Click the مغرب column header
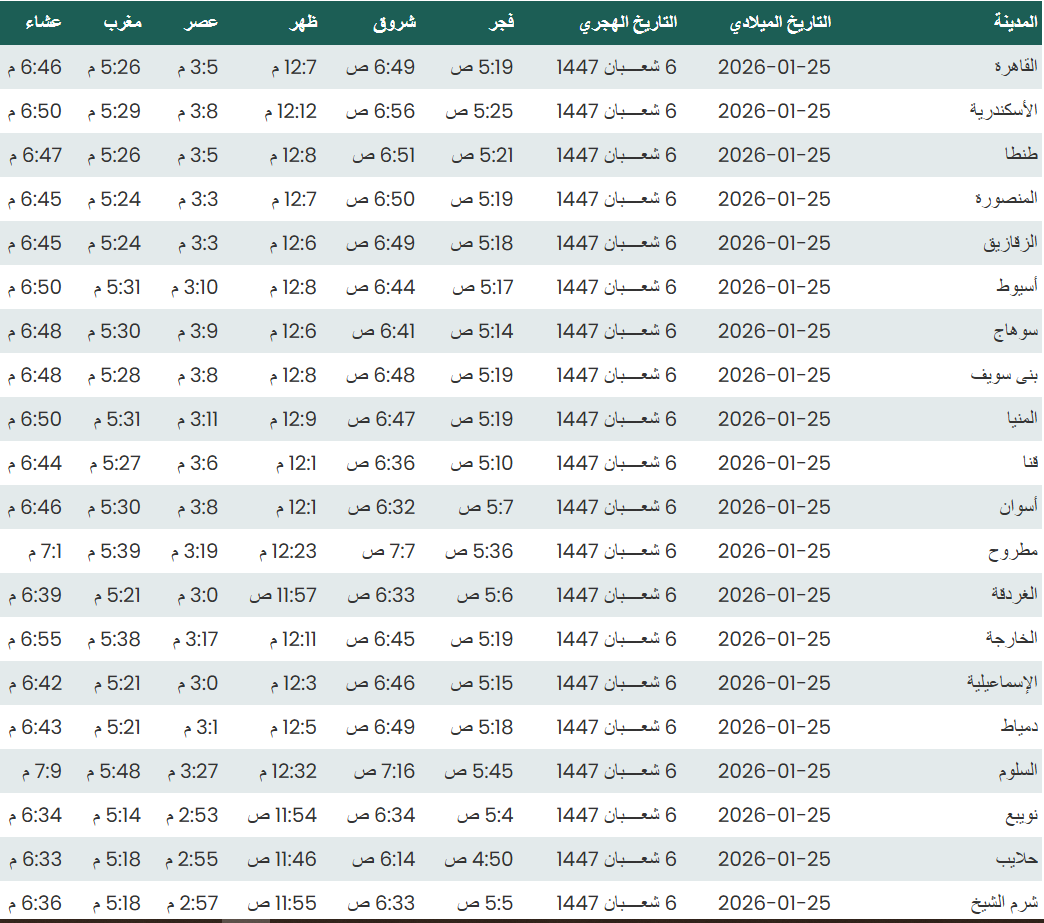Image resolution: width=1044 pixels, height=923 pixels. tap(122, 22)
